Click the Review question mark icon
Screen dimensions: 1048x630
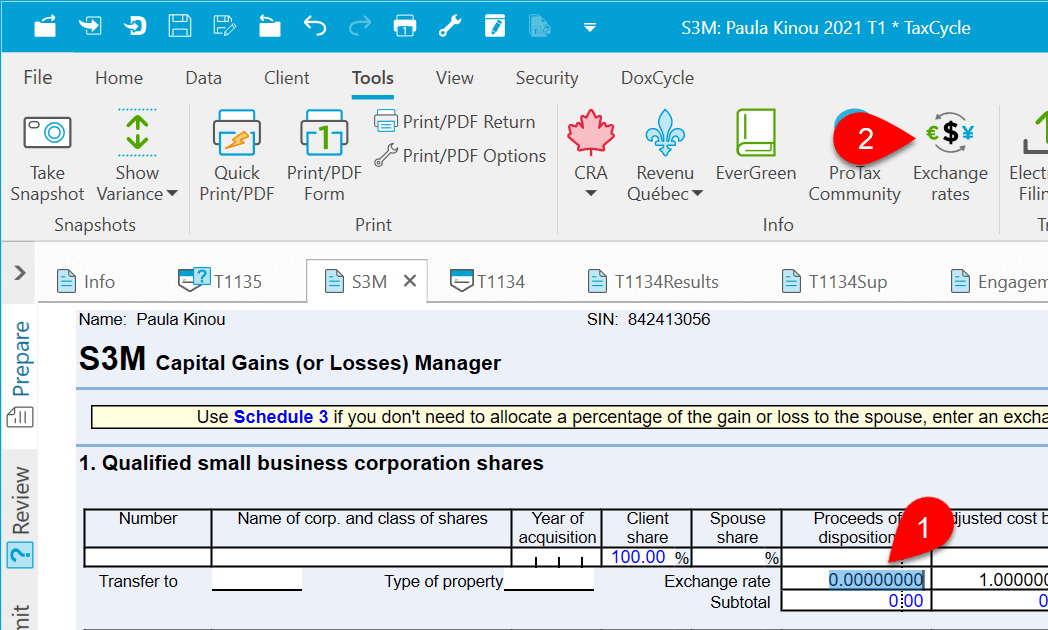tap(20, 555)
